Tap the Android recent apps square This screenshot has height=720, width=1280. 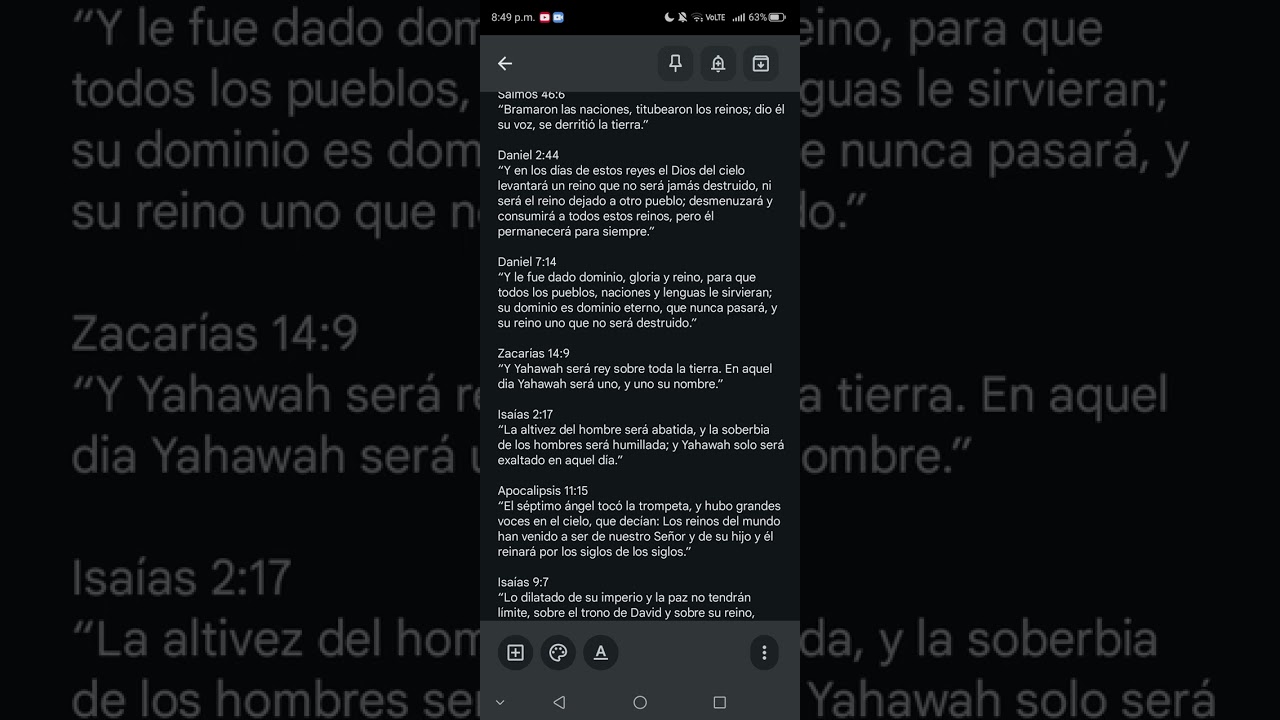pyautogui.click(x=719, y=703)
